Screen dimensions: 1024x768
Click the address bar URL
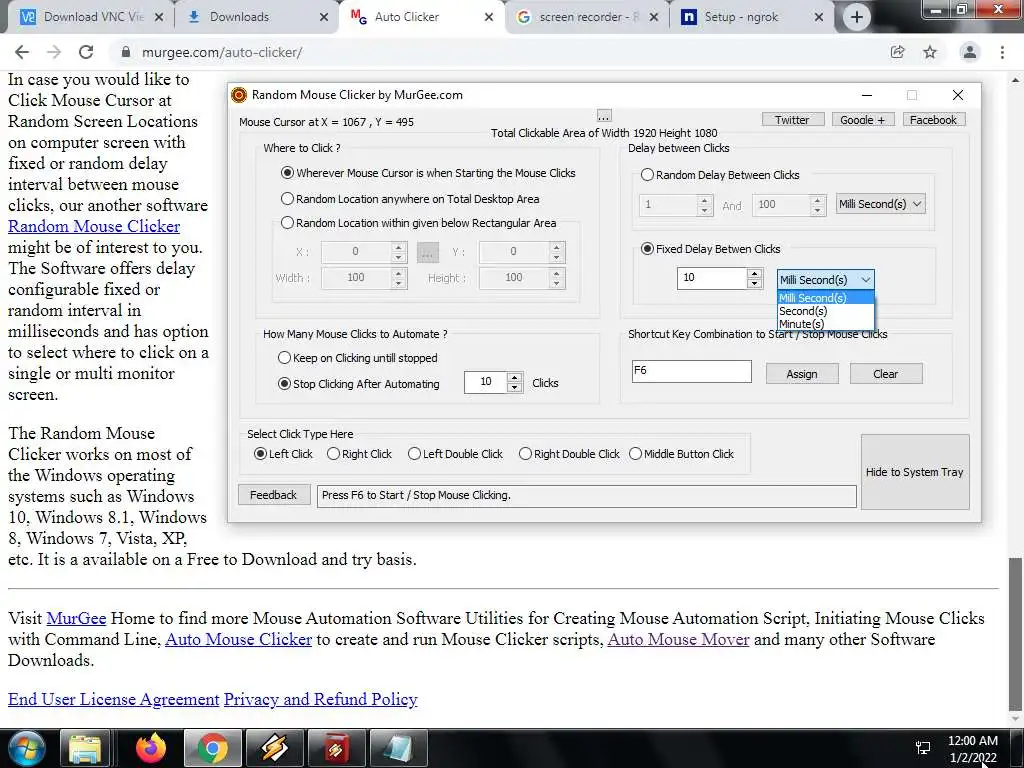(222, 52)
